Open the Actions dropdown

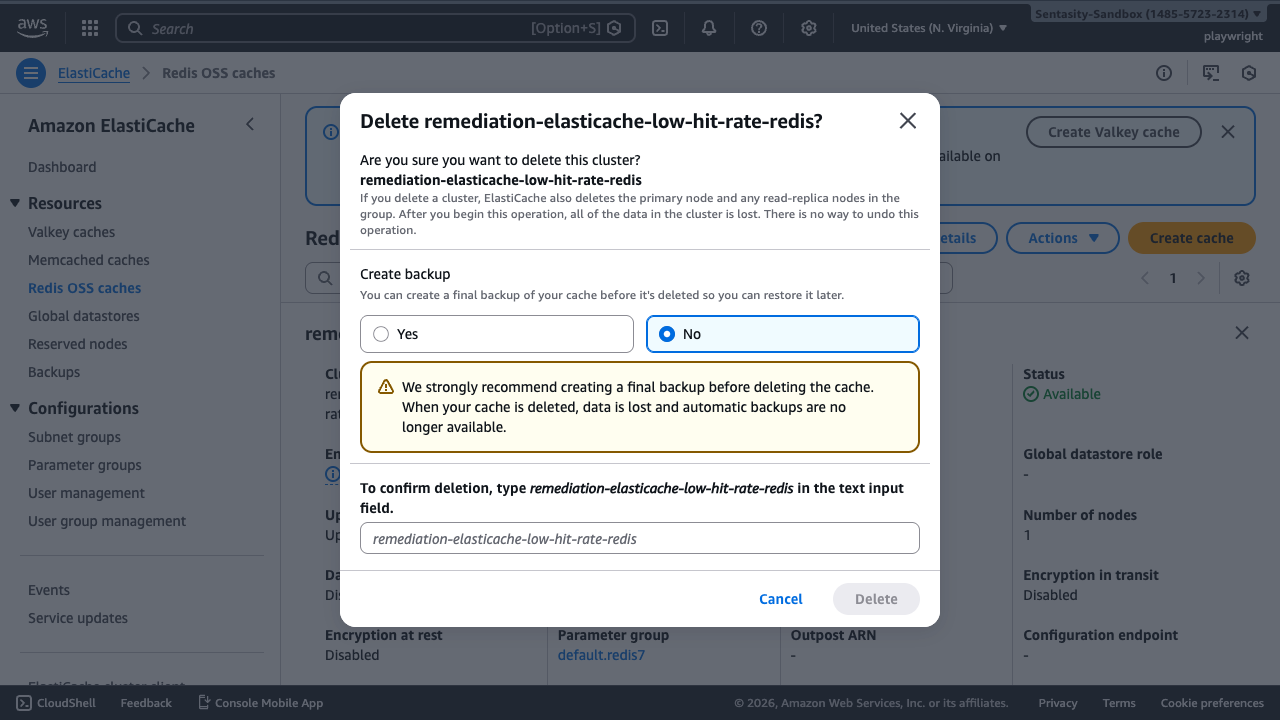[1064, 238]
